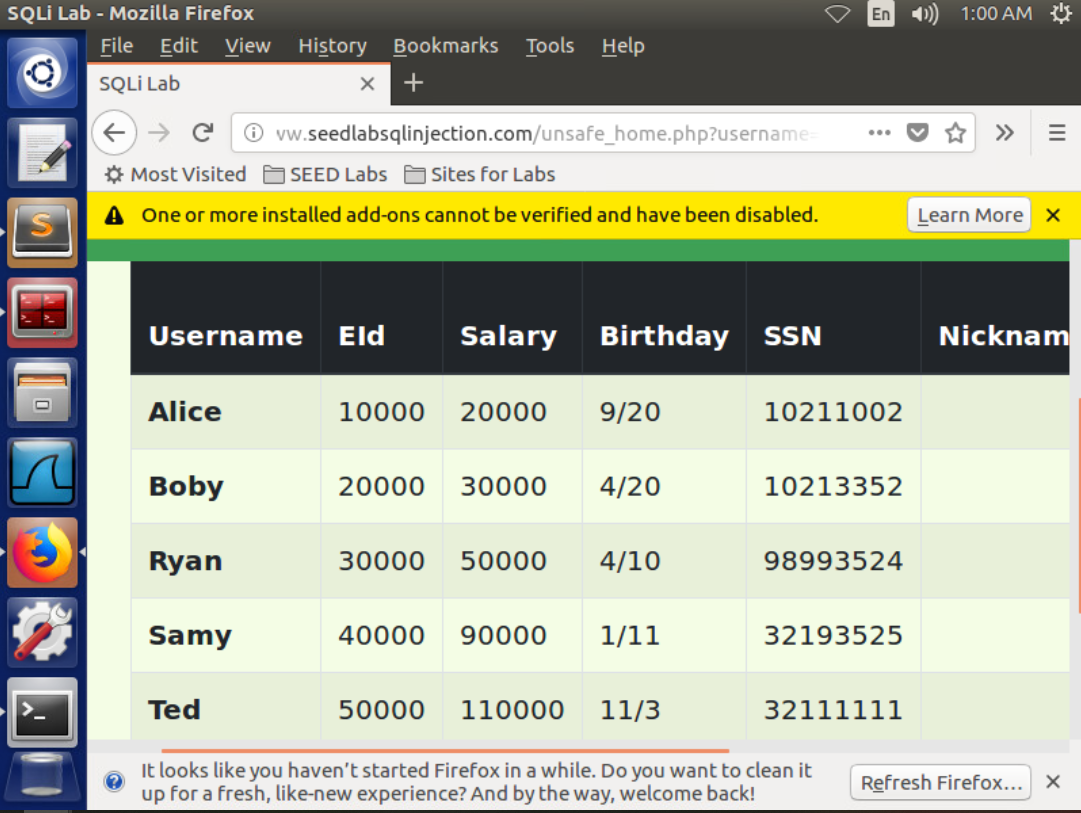Close the SQLi Lab tab

[367, 84]
